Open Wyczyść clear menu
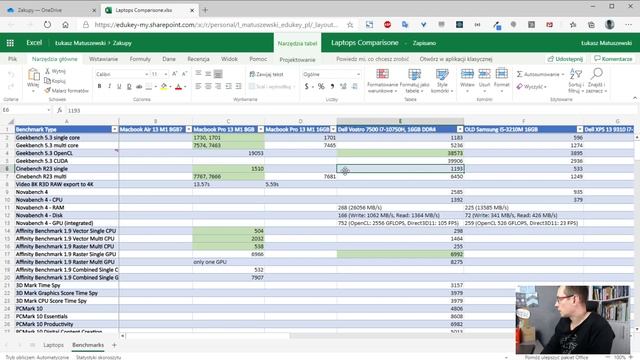 [x=531, y=87]
